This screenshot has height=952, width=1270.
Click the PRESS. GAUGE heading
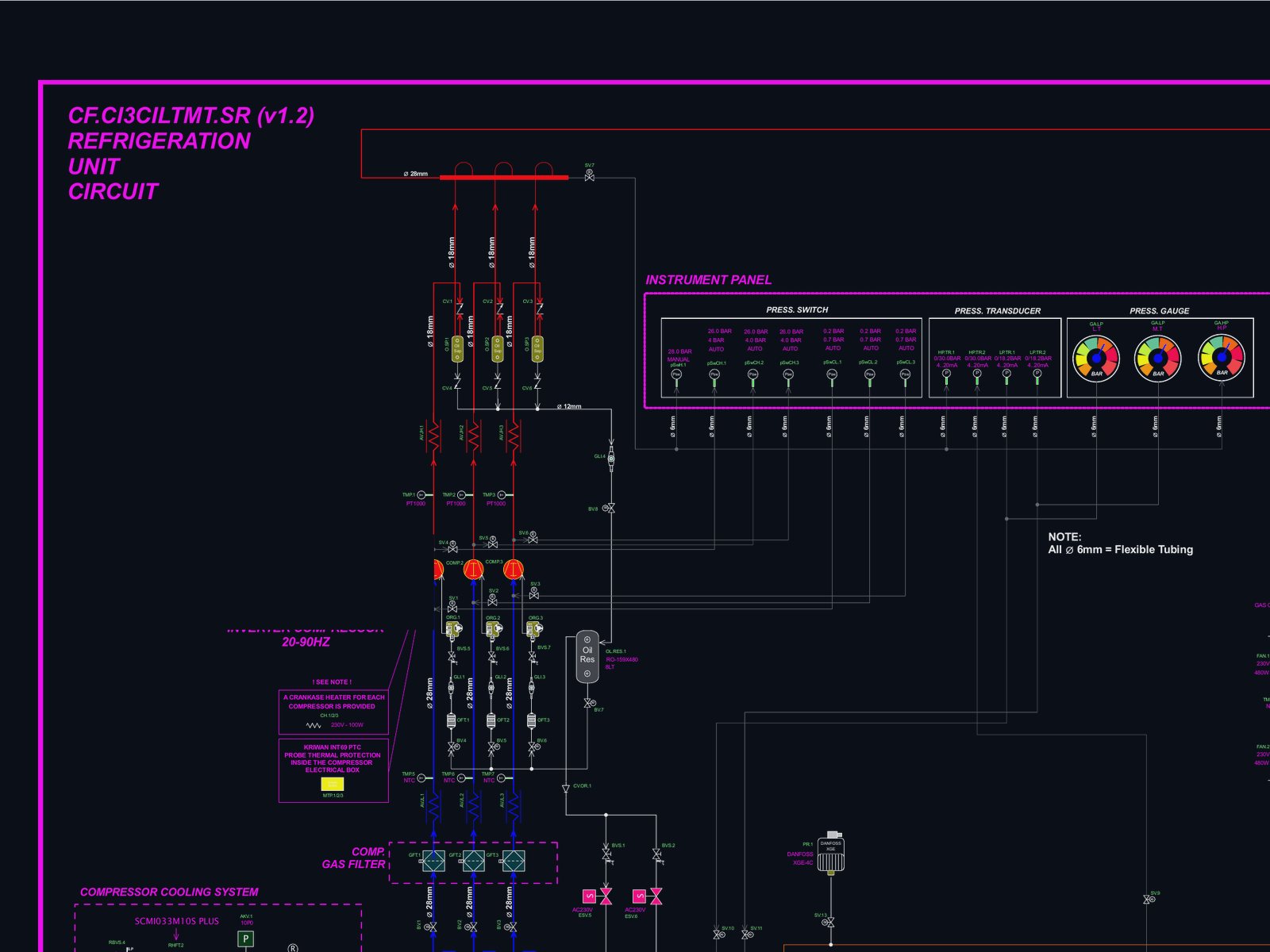pos(1159,311)
